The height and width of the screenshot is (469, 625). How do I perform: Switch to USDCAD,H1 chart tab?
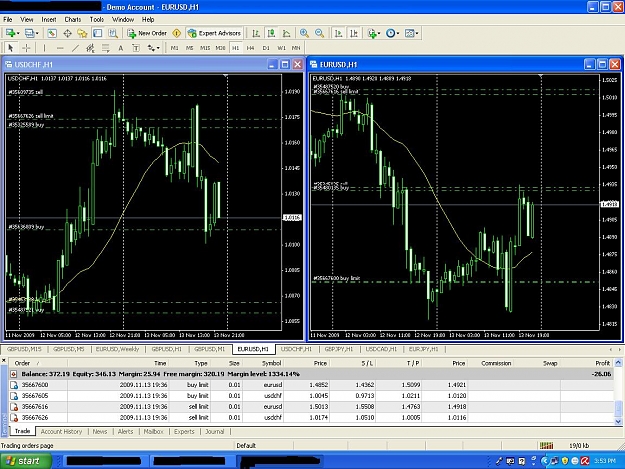coord(381,349)
